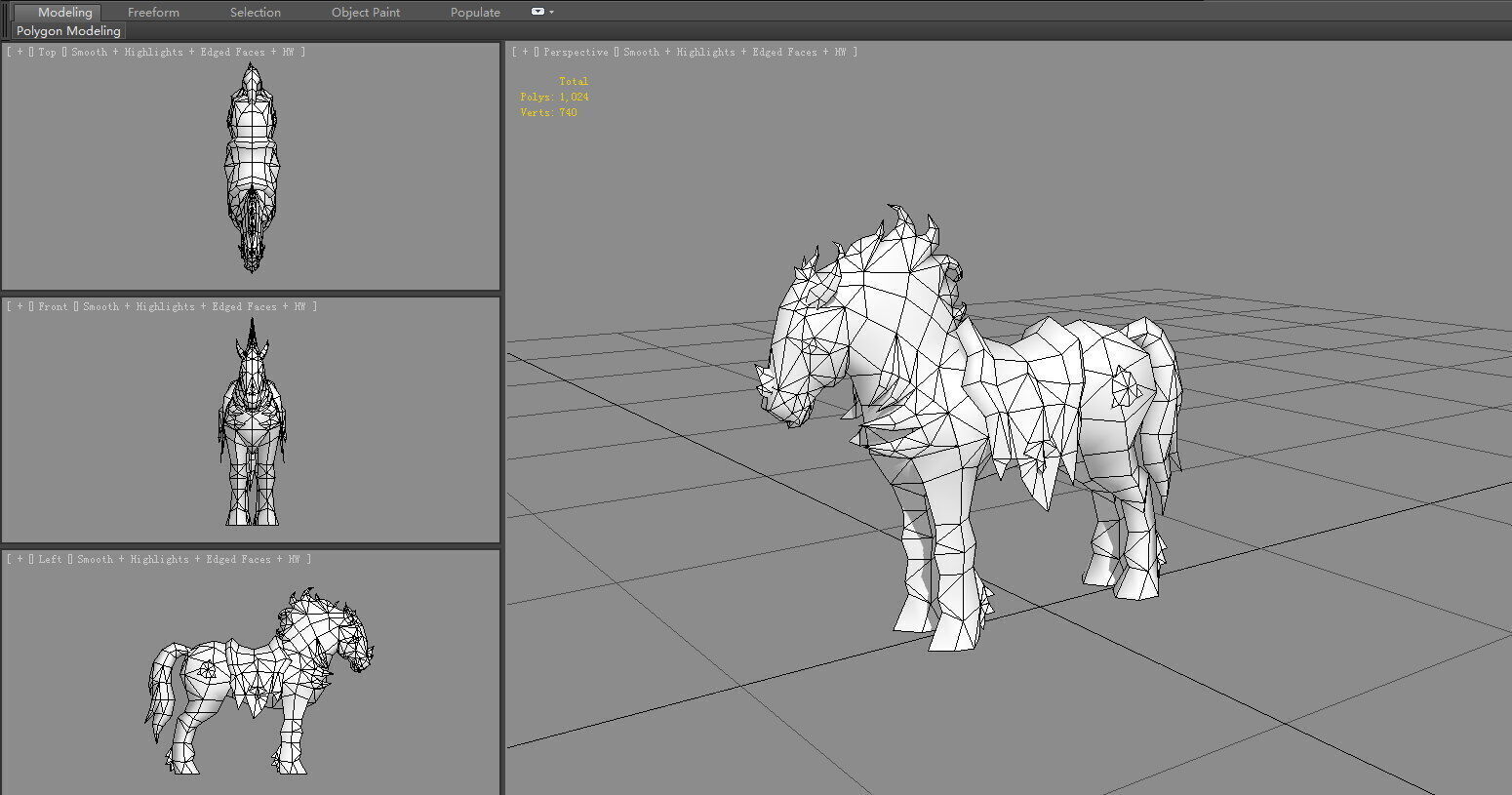Click the 'Polys: 1,024' statistic text
This screenshot has height=795, width=1512.
[554, 97]
